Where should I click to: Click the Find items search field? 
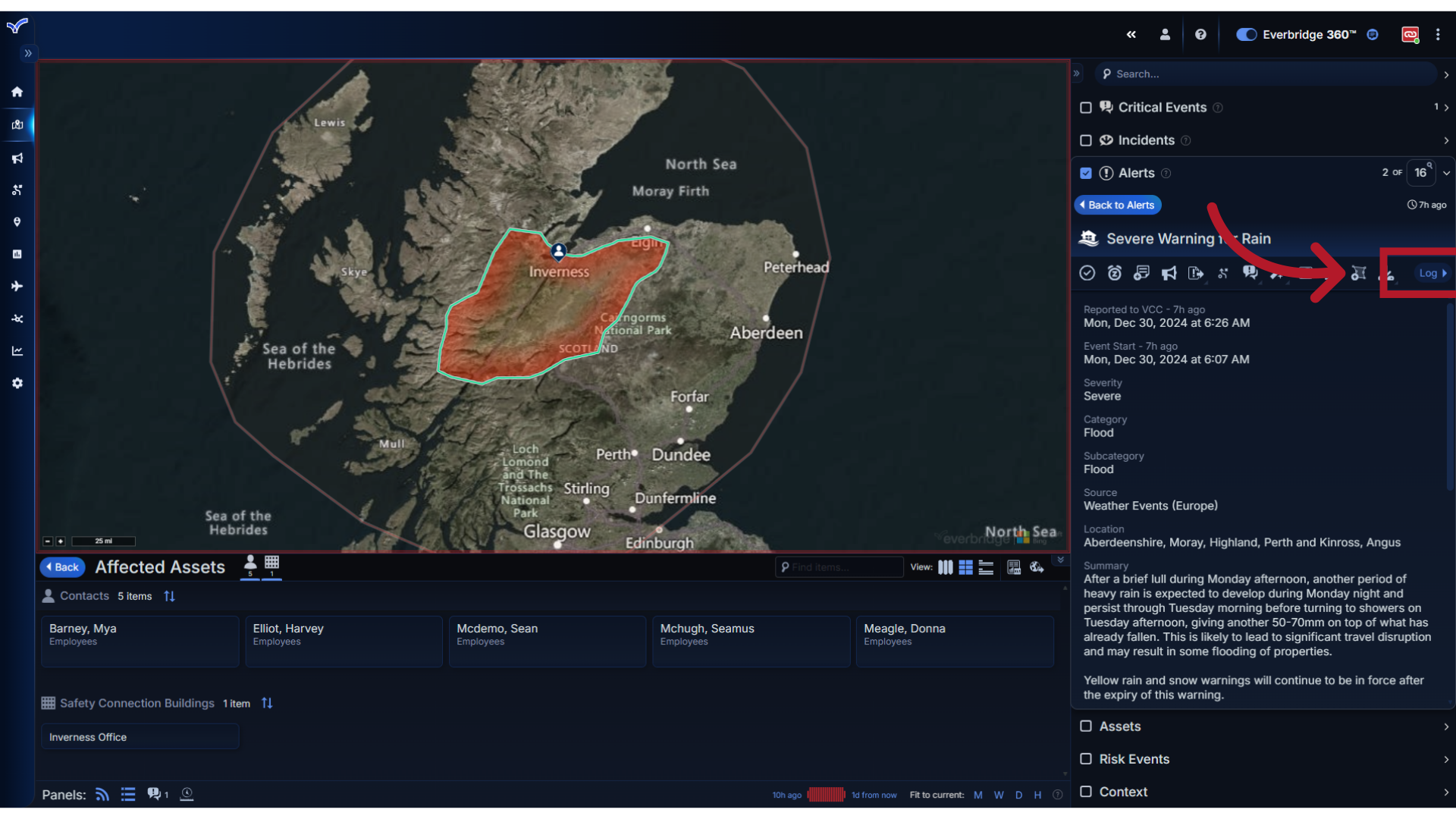tap(838, 566)
